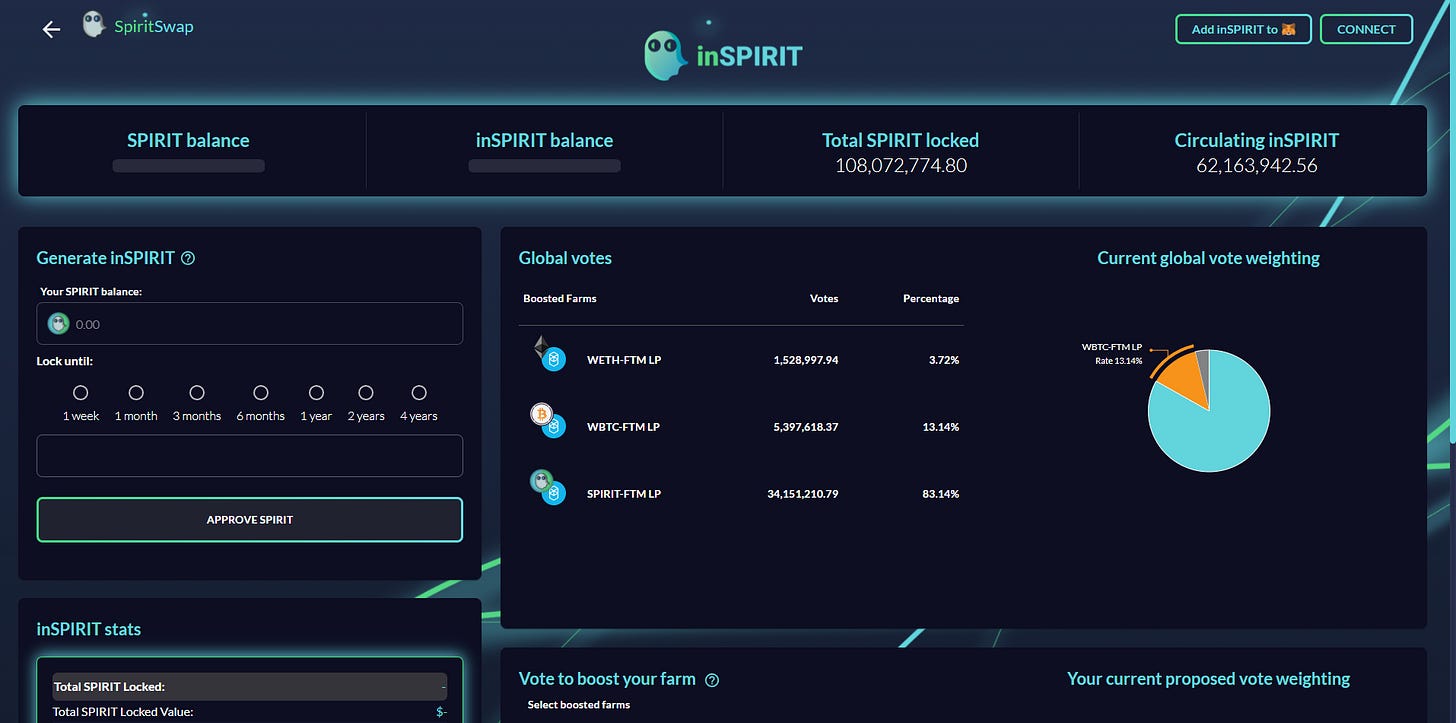Screen dimensions: 1456x723
Task: Click the Total SPIRIT Locked Value row
Action: pyautogui.click(x=250, y=712)
